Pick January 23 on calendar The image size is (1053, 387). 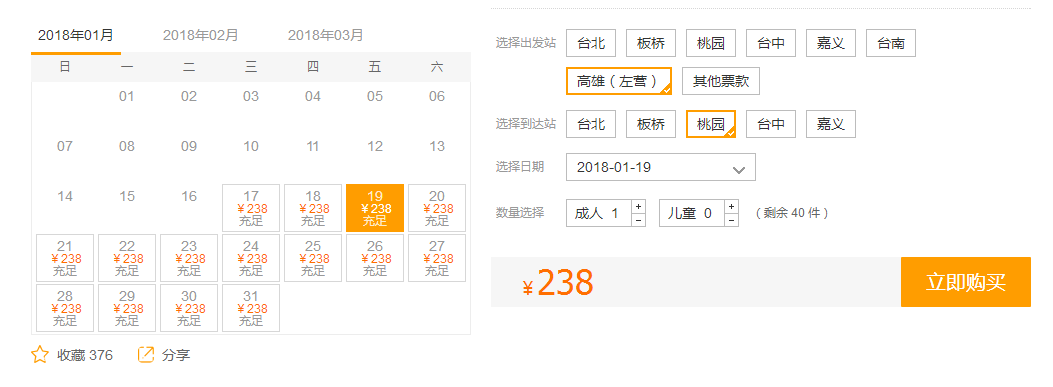[189, 258]
